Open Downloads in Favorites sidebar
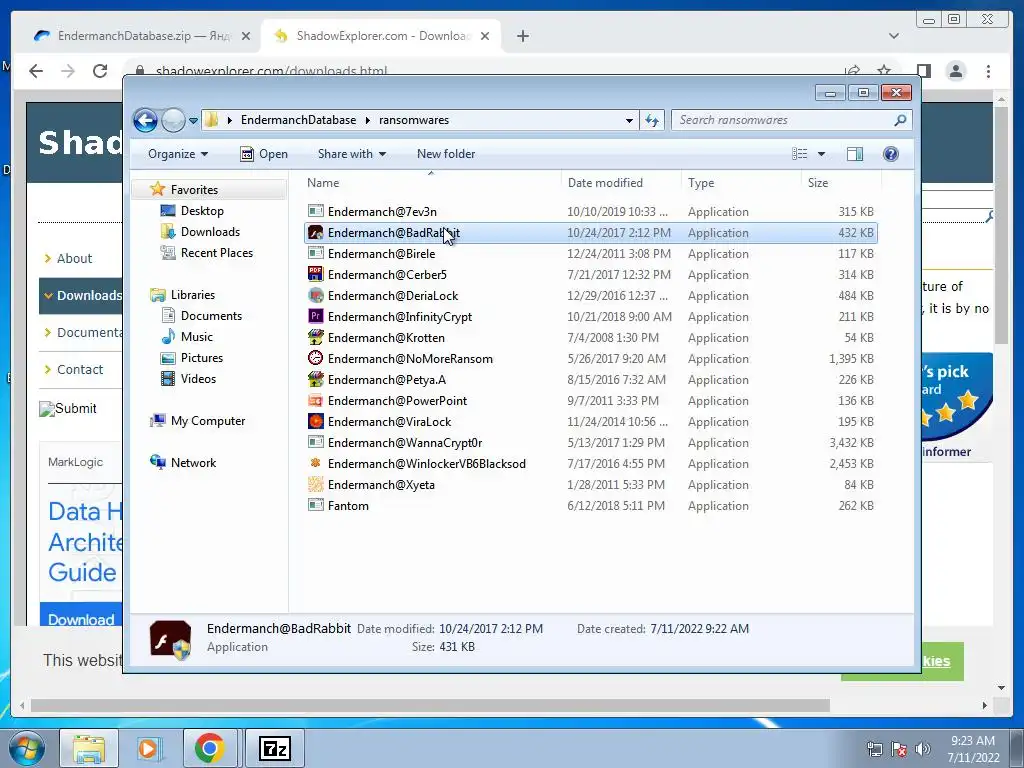 [x=210, y=232]
